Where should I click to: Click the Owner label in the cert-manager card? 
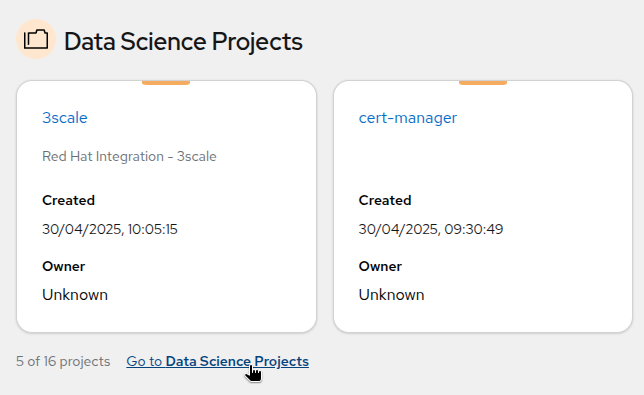[380, 266]
